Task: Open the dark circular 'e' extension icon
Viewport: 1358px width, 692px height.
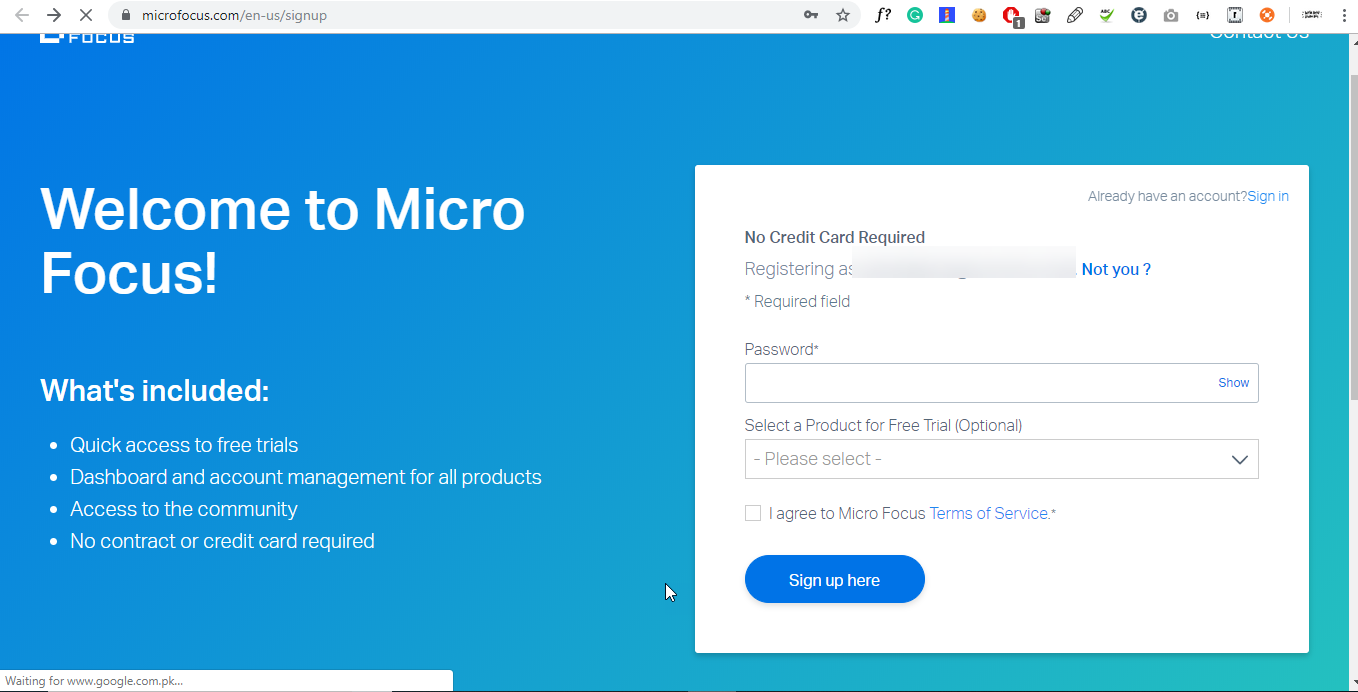Action: pos(1139,15)
